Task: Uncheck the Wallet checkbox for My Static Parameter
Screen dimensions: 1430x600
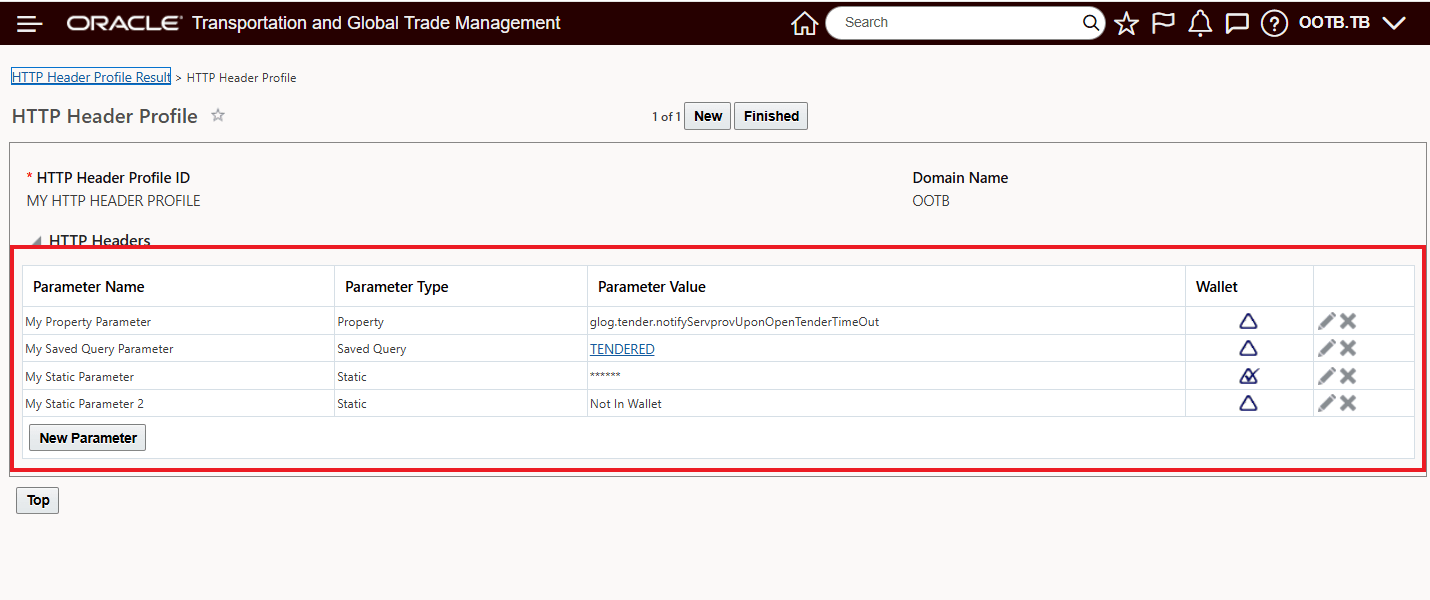Action: tap(1249, 375)
